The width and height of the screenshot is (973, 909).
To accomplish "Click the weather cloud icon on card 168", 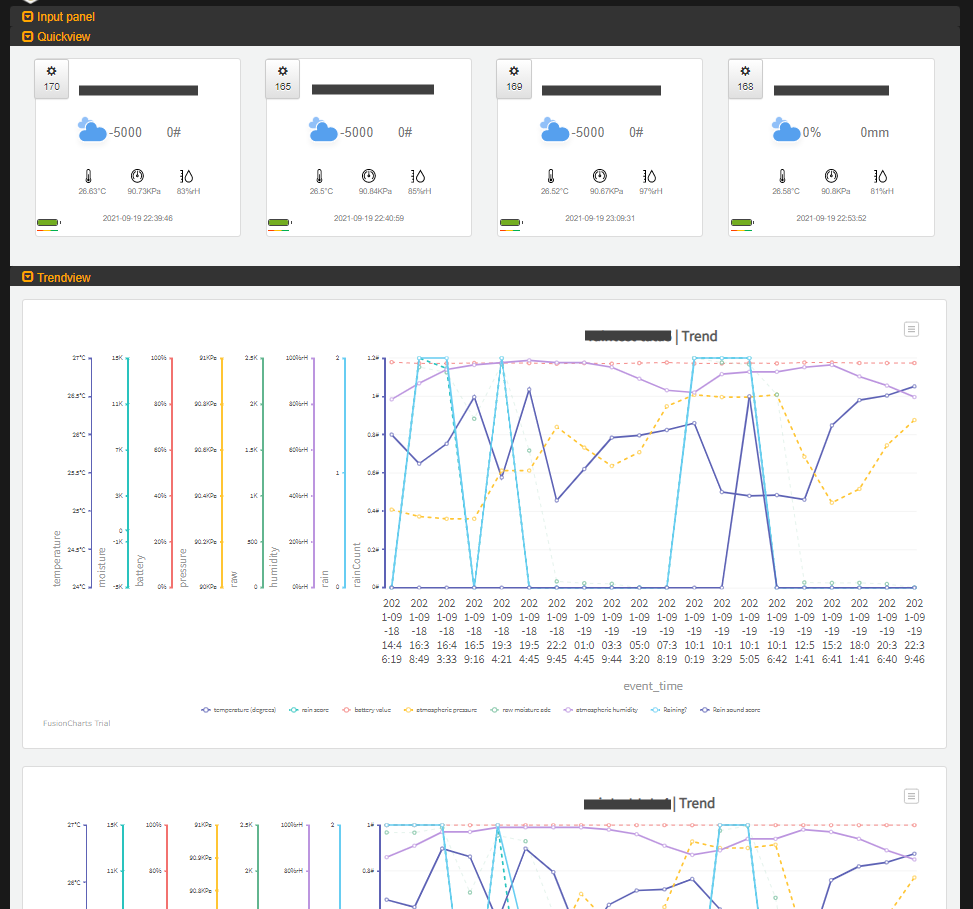I will point(786,130).
